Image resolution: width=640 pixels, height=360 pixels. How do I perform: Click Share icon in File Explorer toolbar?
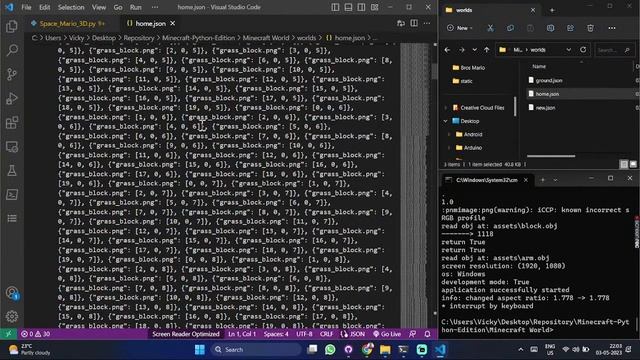[x=570, y=28]
